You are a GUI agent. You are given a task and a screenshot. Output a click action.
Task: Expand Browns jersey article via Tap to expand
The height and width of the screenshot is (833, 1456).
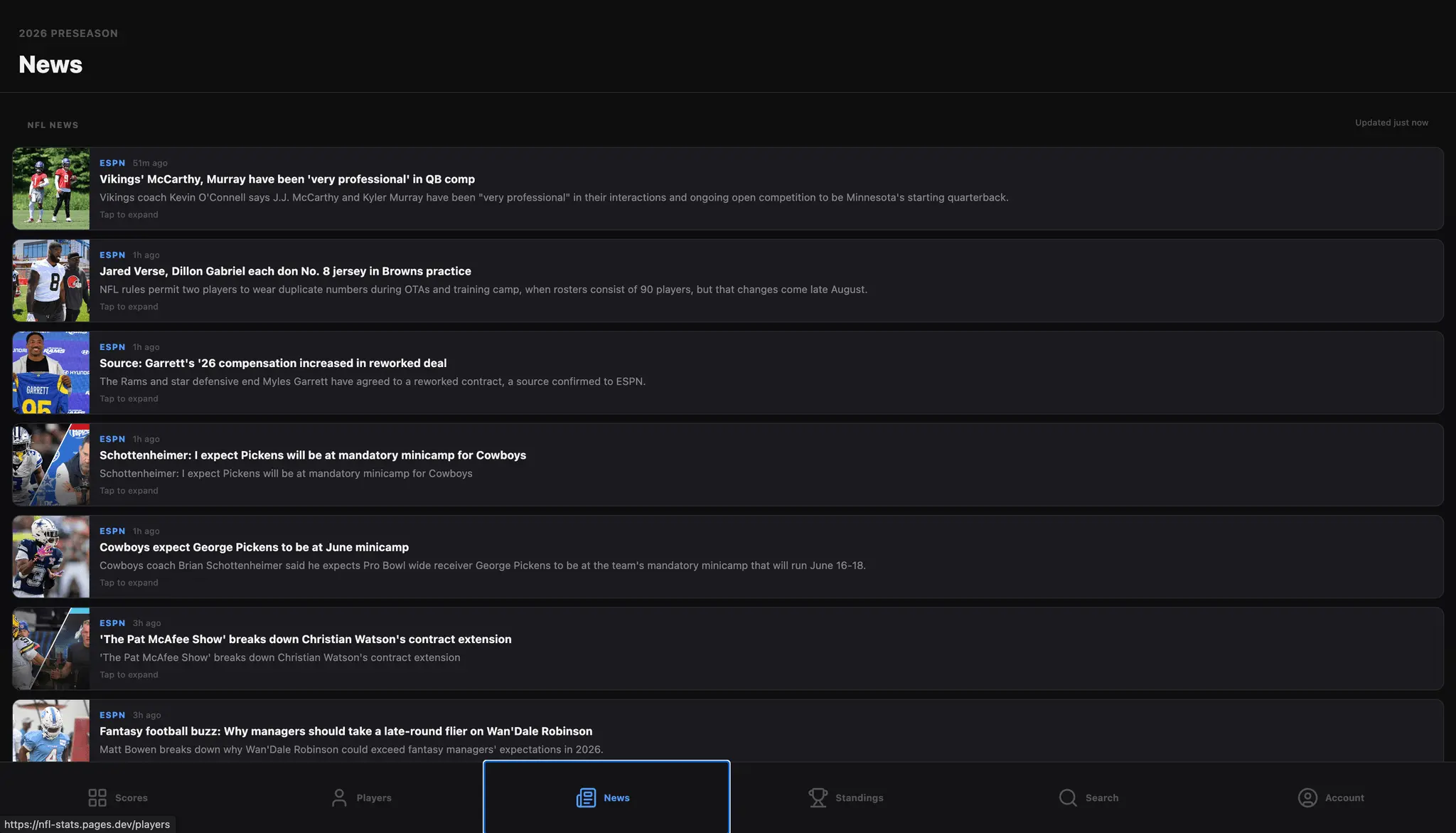pos(129,307)
